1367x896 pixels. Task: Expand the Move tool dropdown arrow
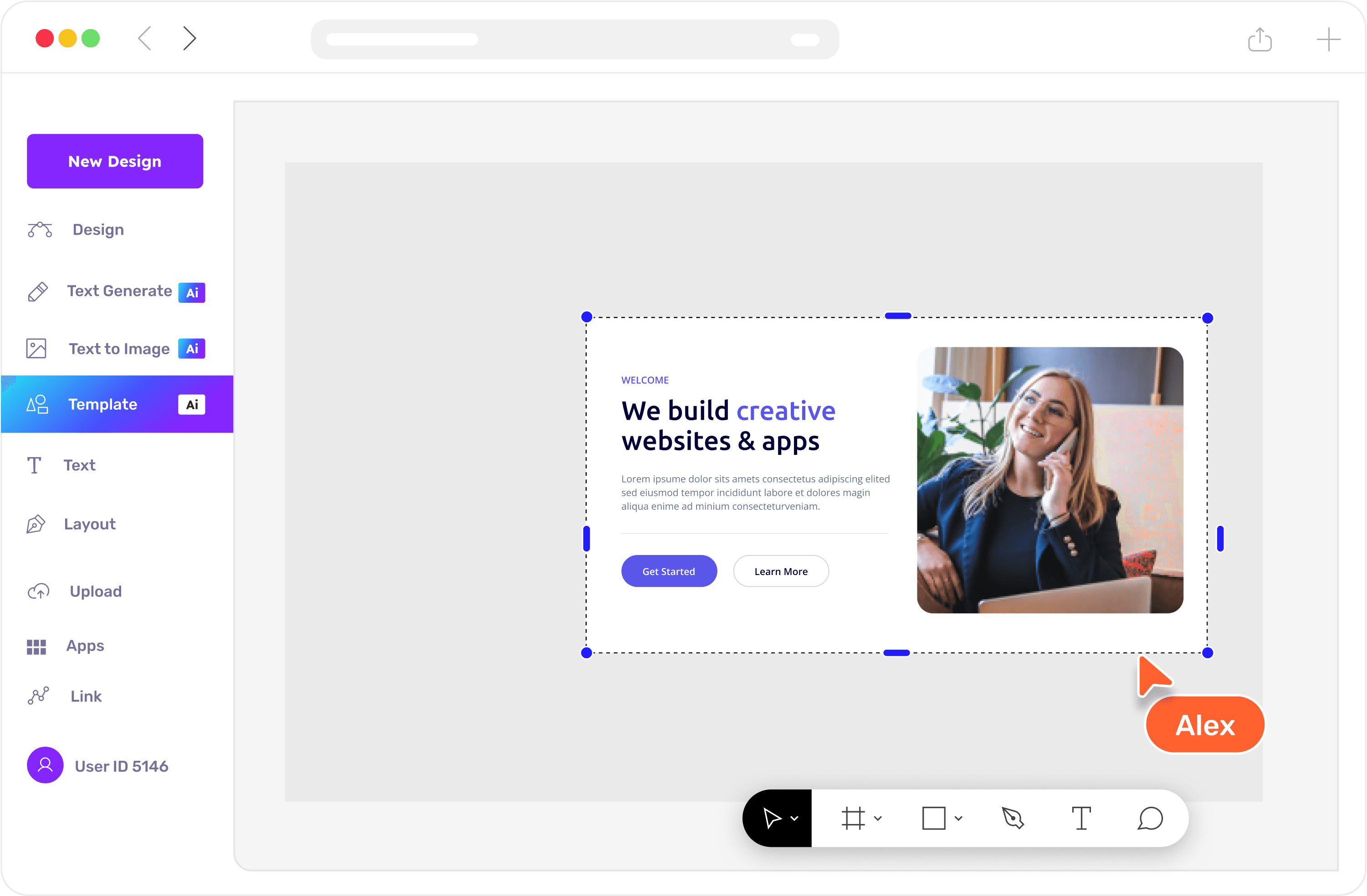pos(794,819)
